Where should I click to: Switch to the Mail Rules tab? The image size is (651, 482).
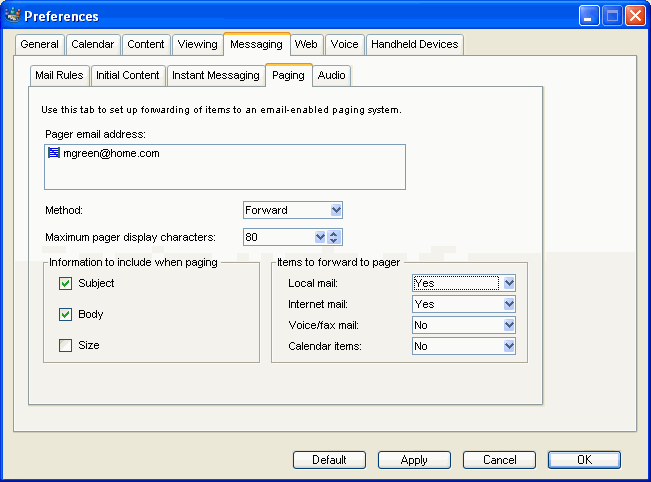click(x=59, y=75)
